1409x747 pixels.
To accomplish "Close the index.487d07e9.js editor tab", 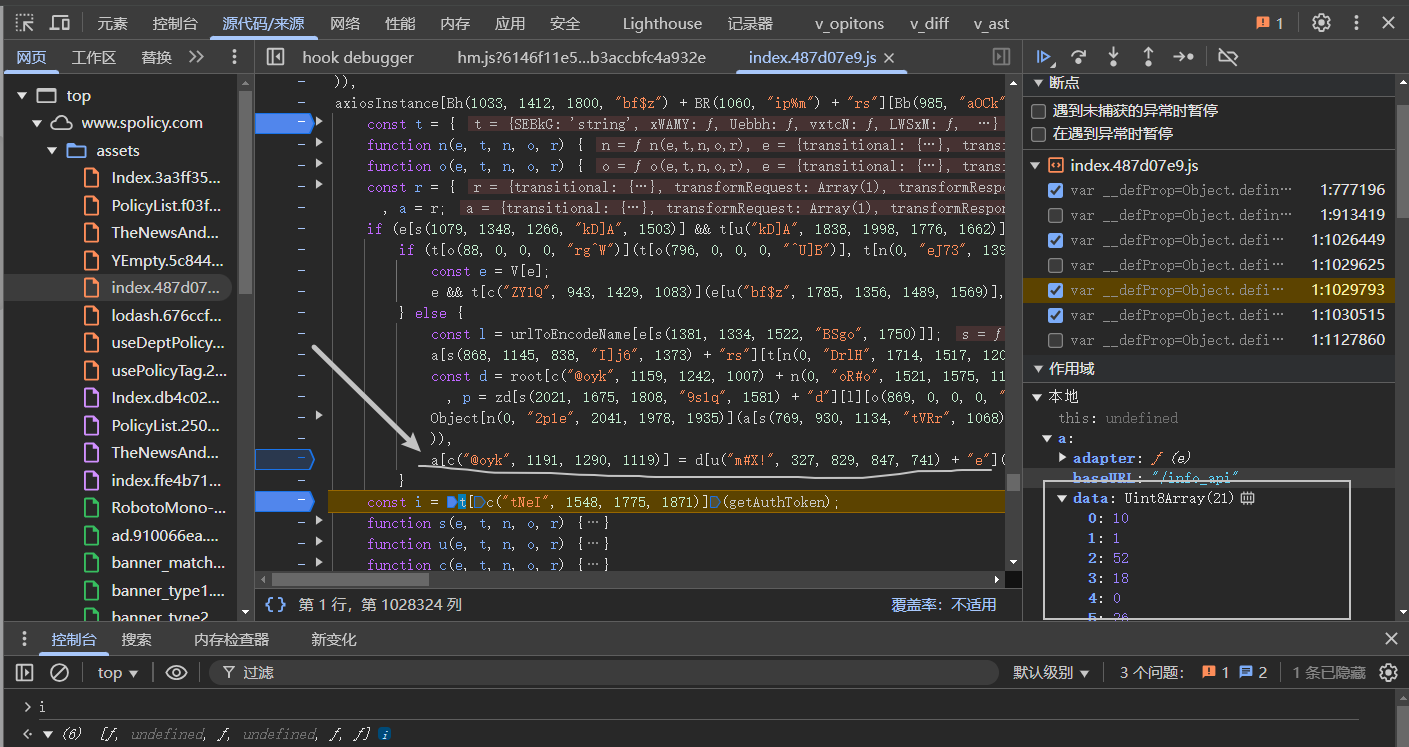I will pos(889,58).
